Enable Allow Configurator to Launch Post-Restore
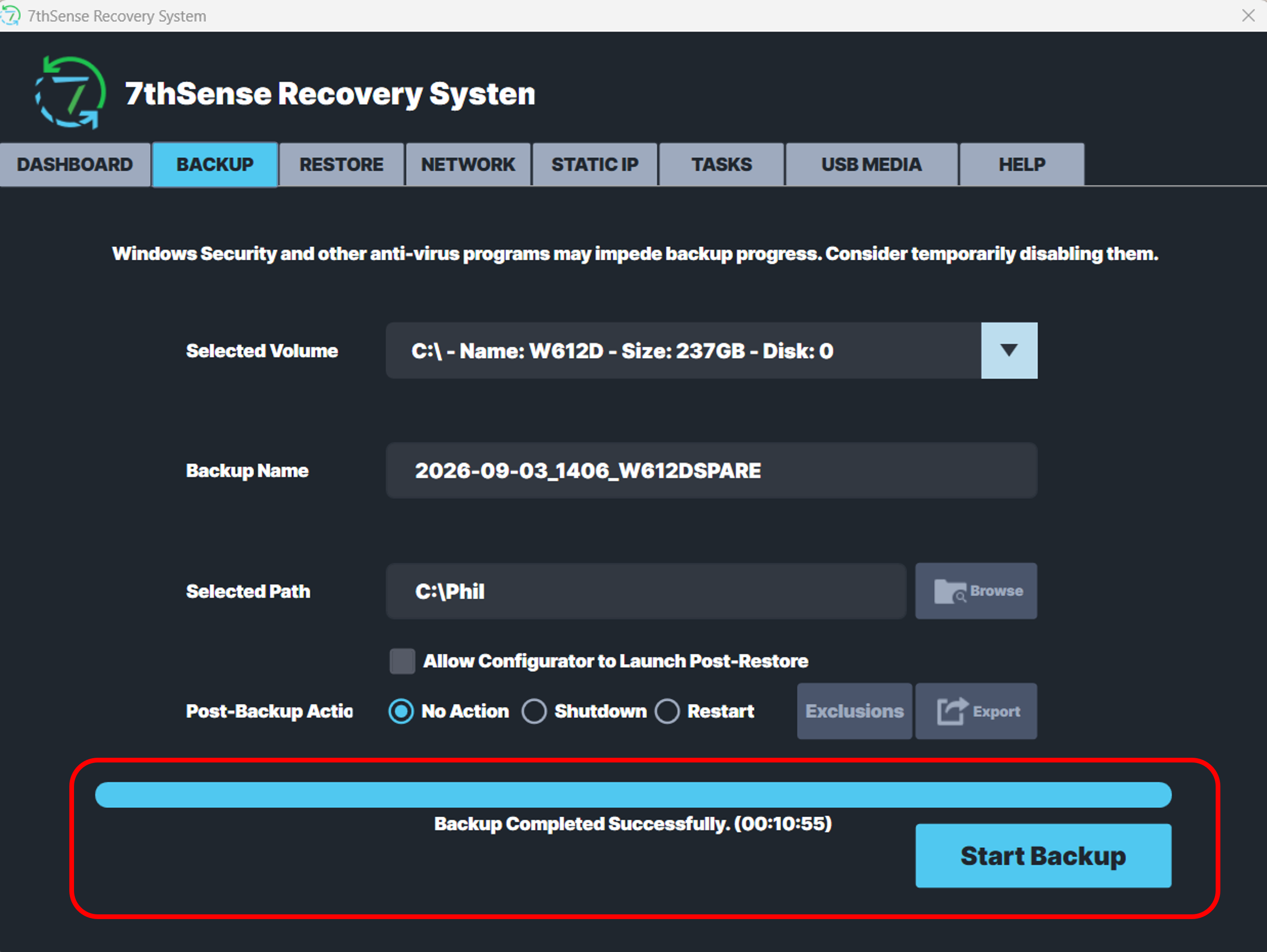The width and height of the screenshot is (1267, 952). pos(402,661)
